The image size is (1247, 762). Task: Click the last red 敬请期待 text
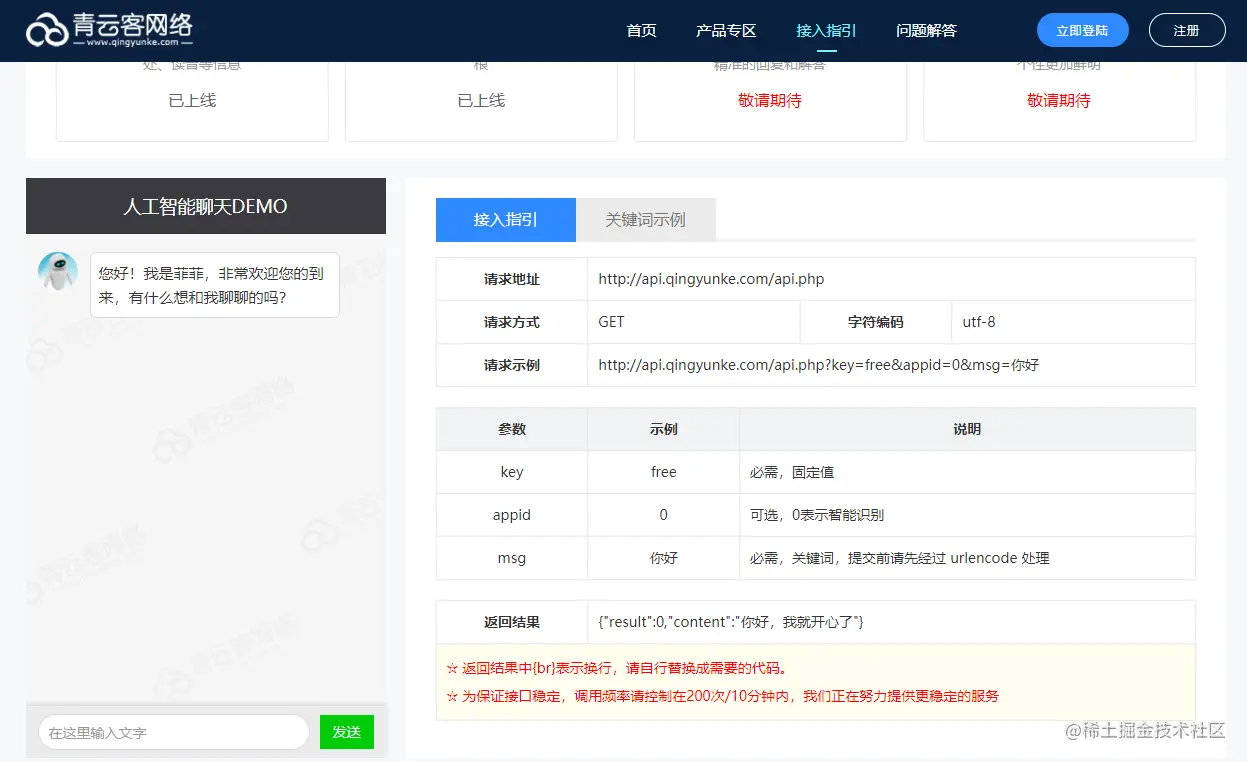[1059, 100]
